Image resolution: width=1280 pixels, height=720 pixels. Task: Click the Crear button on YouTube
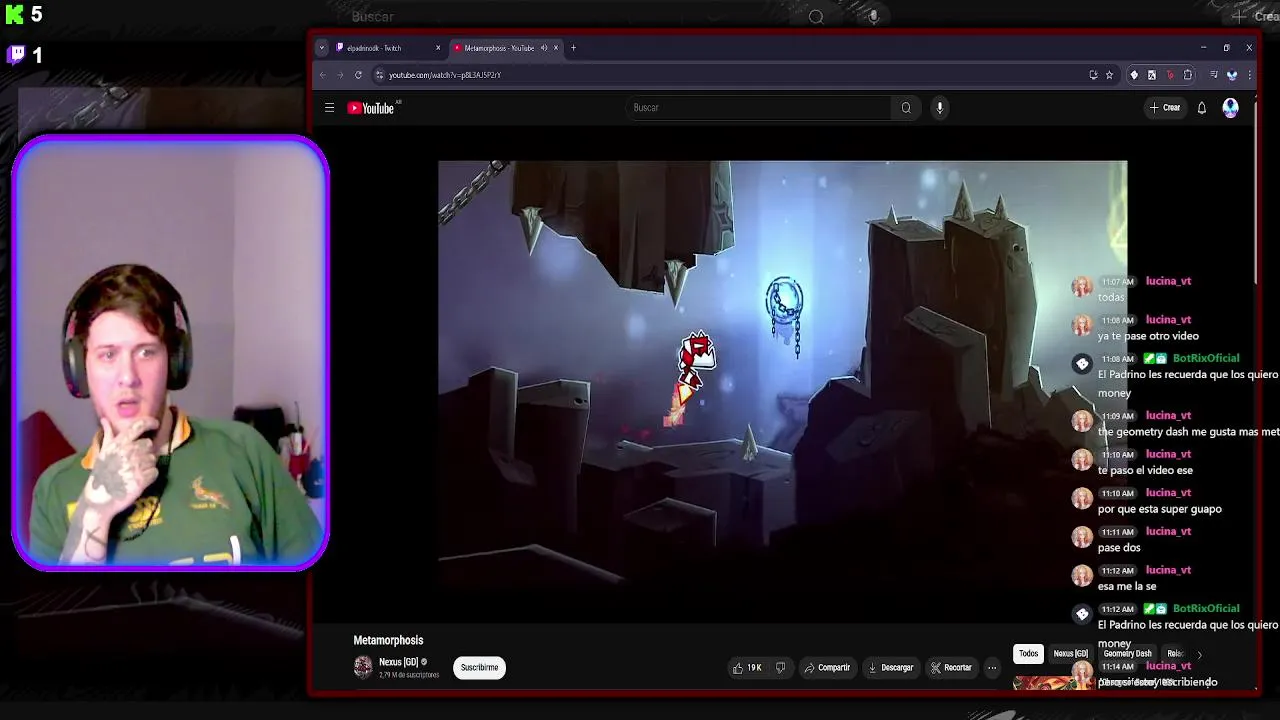[x=1165, y=108]
